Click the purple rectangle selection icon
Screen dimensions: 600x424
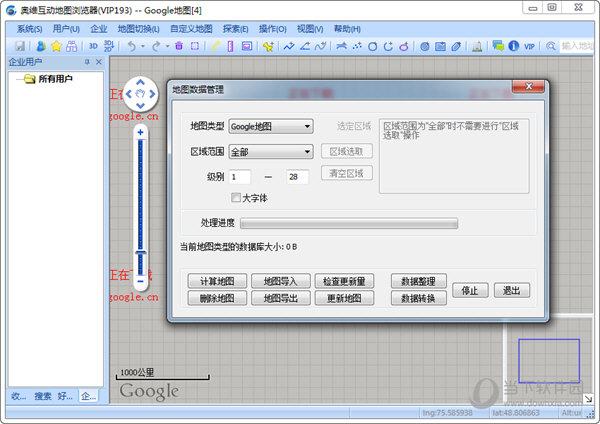click(195, 46)
